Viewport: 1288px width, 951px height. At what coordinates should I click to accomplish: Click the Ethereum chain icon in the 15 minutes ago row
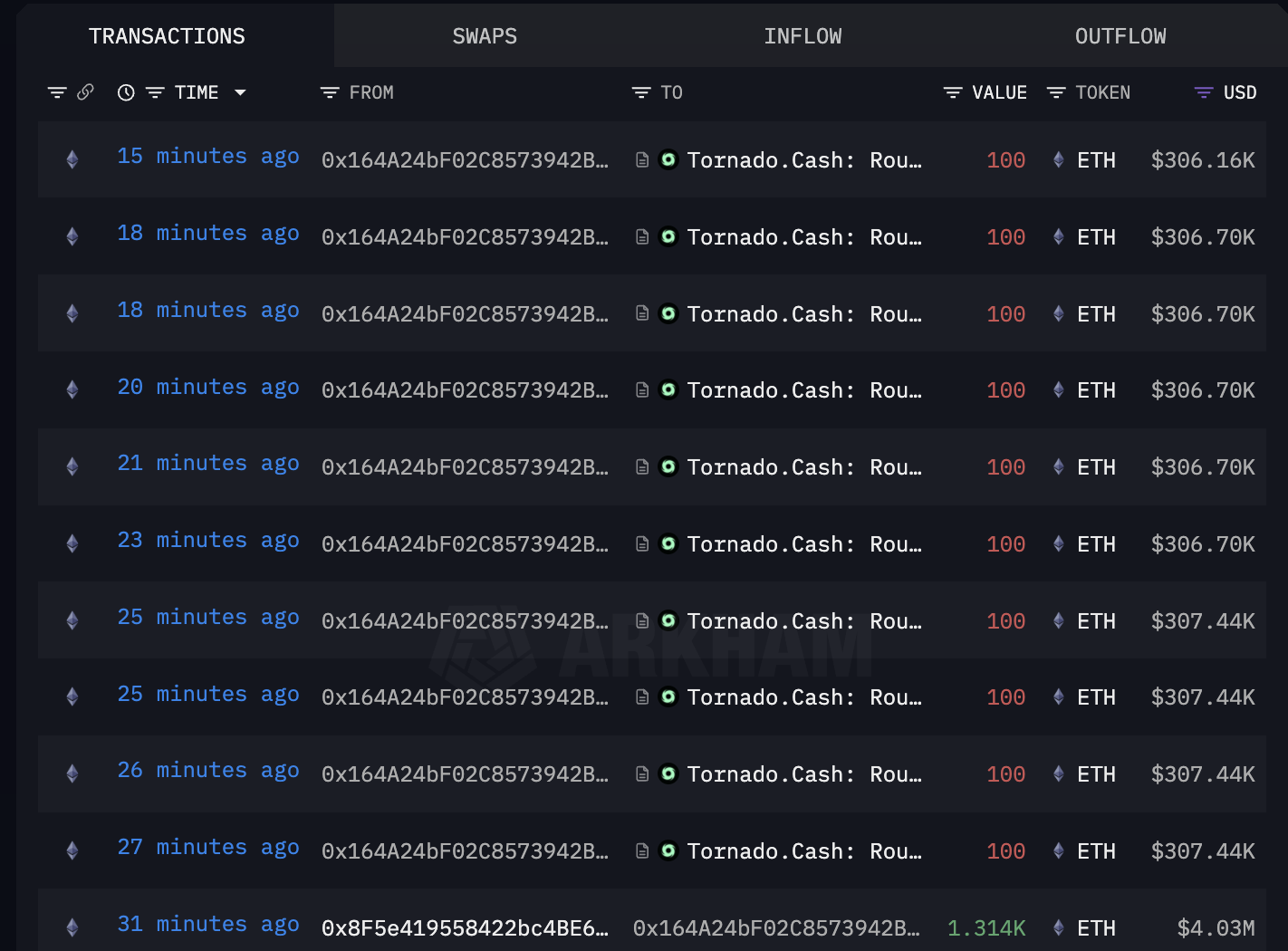[72, 160]
